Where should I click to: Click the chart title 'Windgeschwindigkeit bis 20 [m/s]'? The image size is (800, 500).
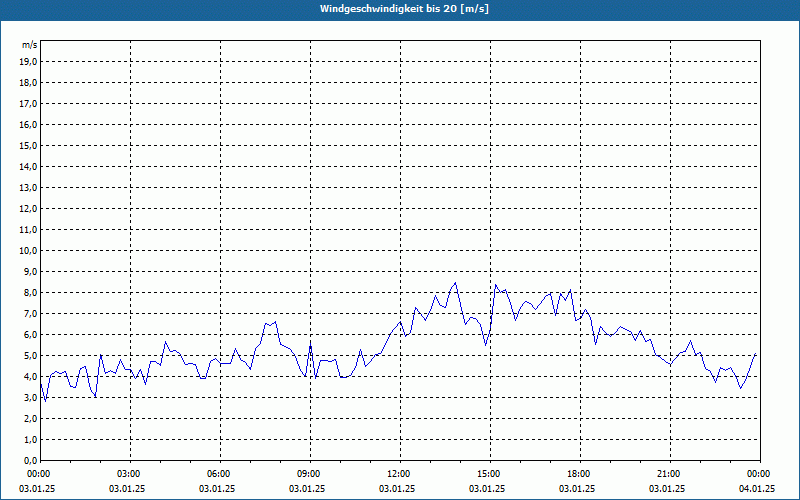(x=404, y=9)
